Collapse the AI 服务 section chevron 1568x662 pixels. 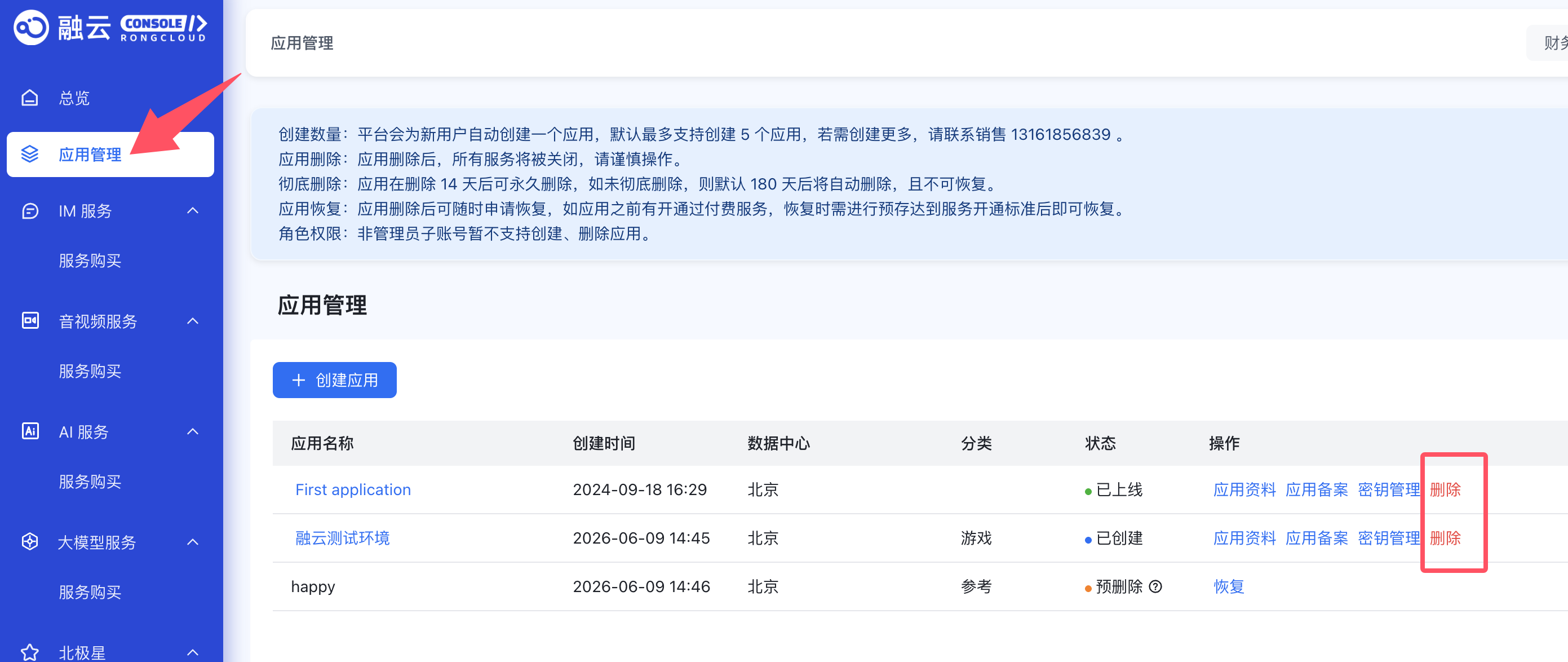[193, 431]
